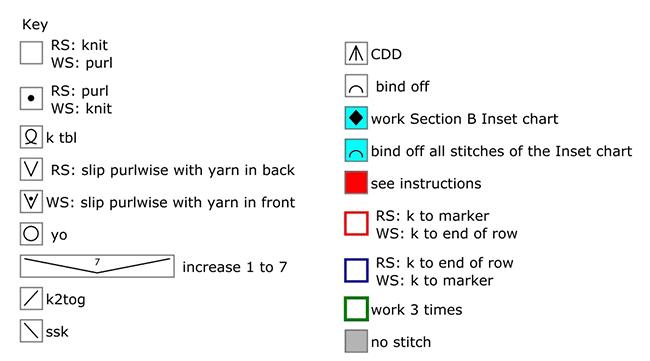Image resolution: width=650 pixels, height=361 pixels.
Task: Click the white bind off symbol
Action: pos(356,86)
